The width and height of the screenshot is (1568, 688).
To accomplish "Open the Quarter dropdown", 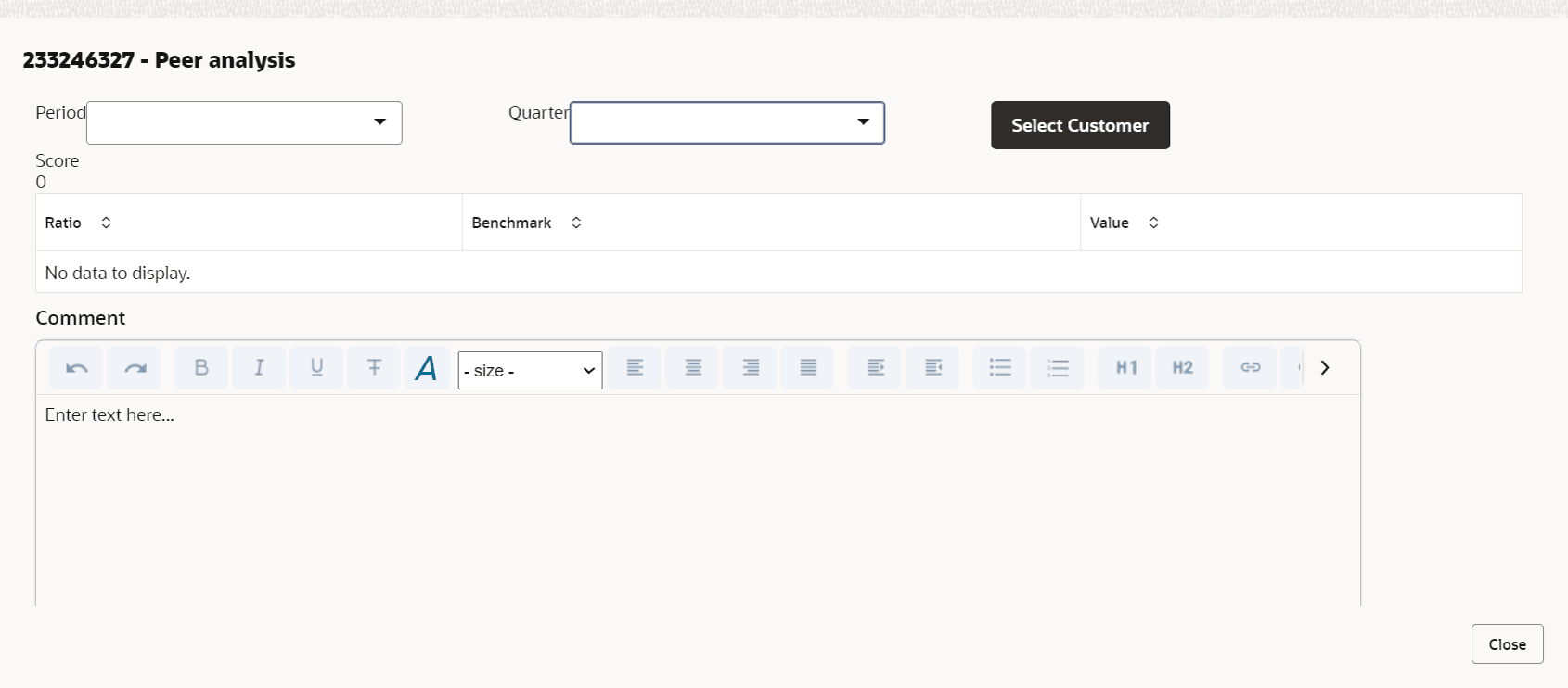I will pyautogui.click(x=727, y=122).
